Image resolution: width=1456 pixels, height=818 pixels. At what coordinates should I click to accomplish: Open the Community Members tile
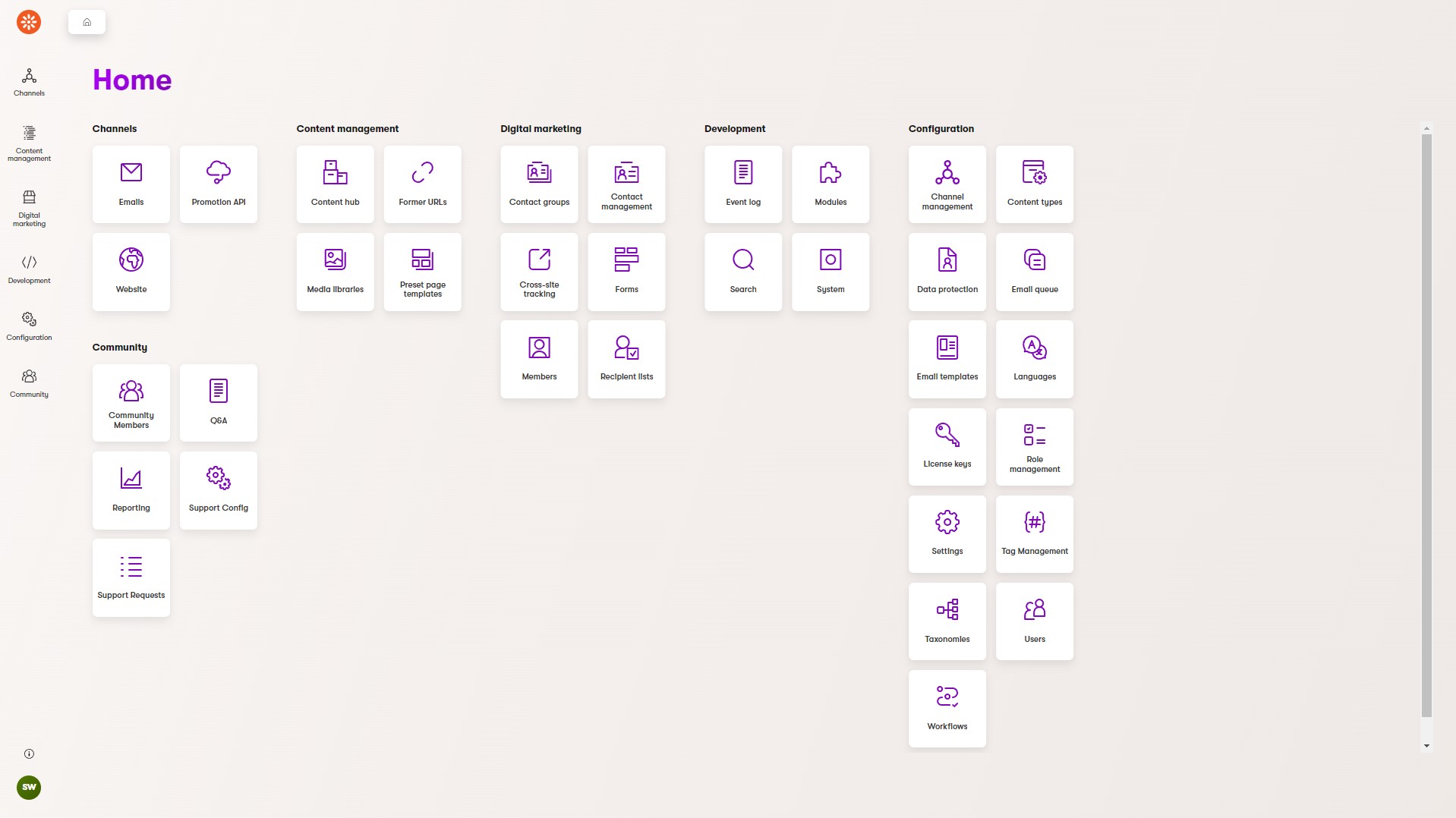[131, 403]
